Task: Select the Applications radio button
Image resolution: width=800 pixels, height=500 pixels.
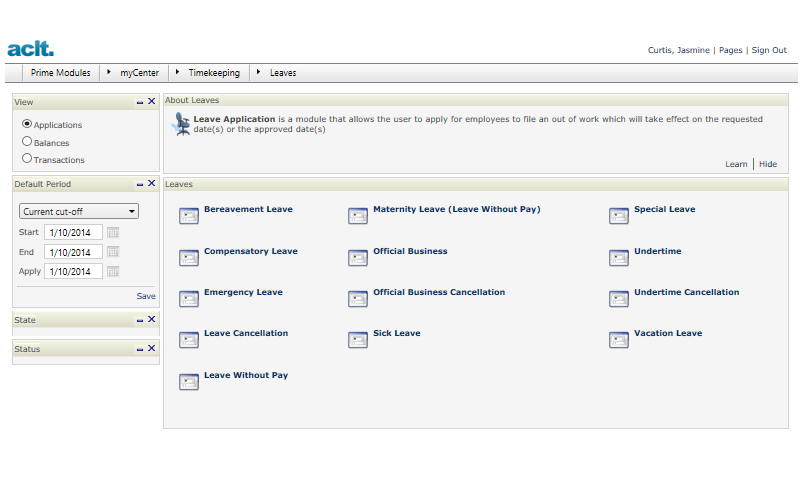Action: [27, 124]
